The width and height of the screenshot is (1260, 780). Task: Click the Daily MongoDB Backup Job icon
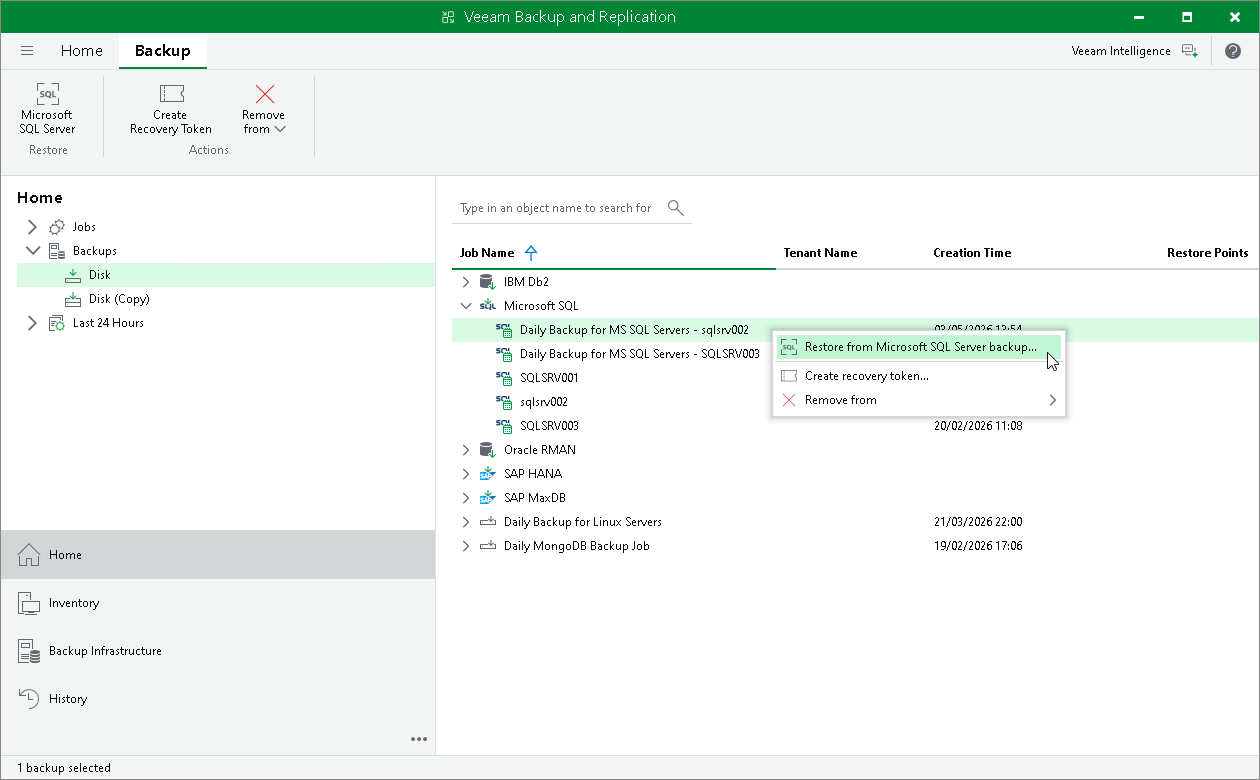[488, 546]
